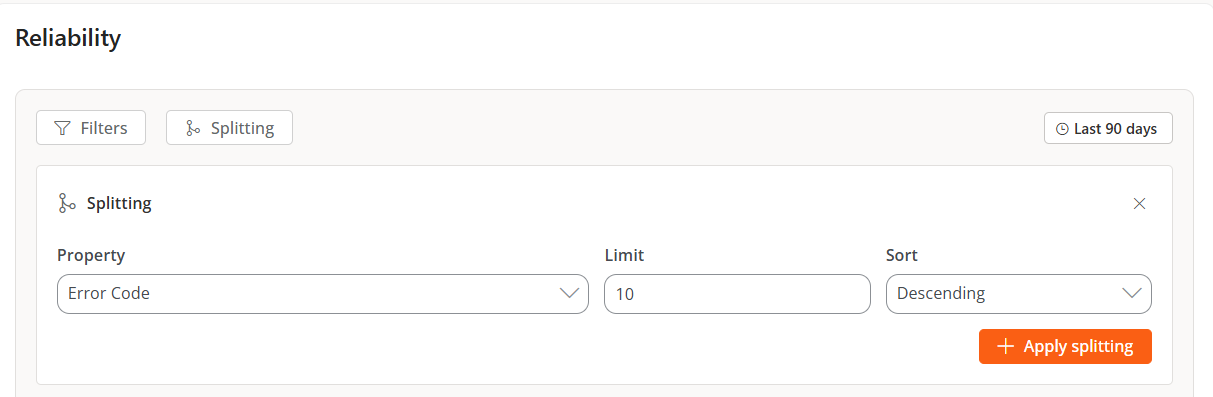Click the Property field label

(91, 255)
